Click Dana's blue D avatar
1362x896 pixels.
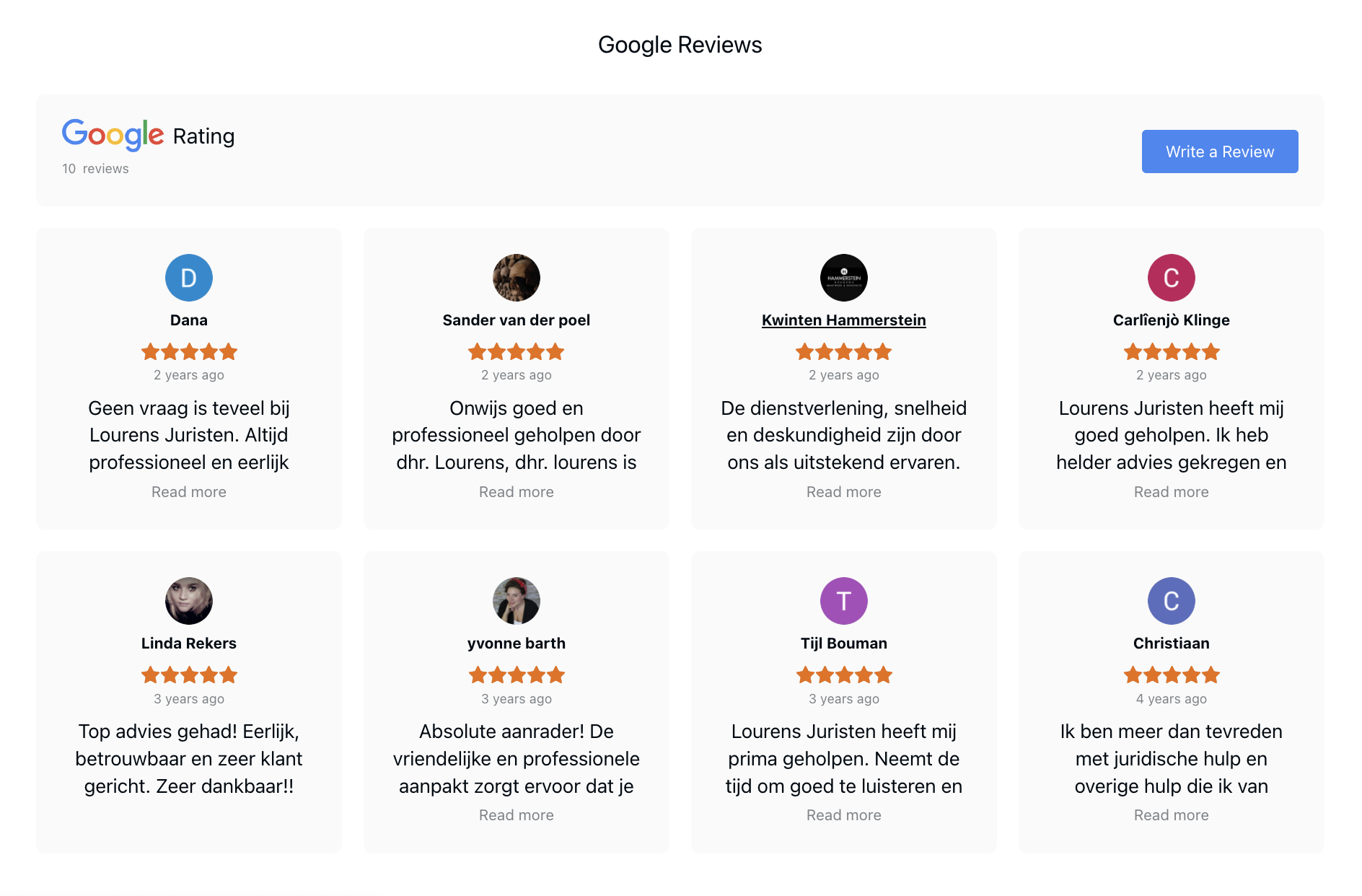coord(189,278)
